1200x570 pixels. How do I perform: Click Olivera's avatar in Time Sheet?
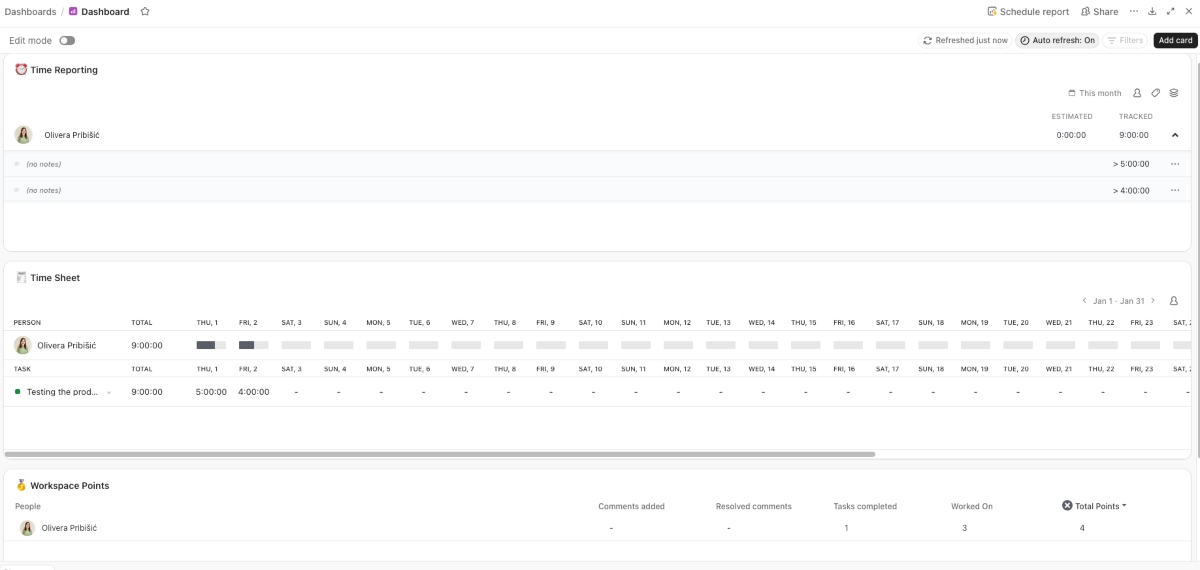click(x=22, y=345)
